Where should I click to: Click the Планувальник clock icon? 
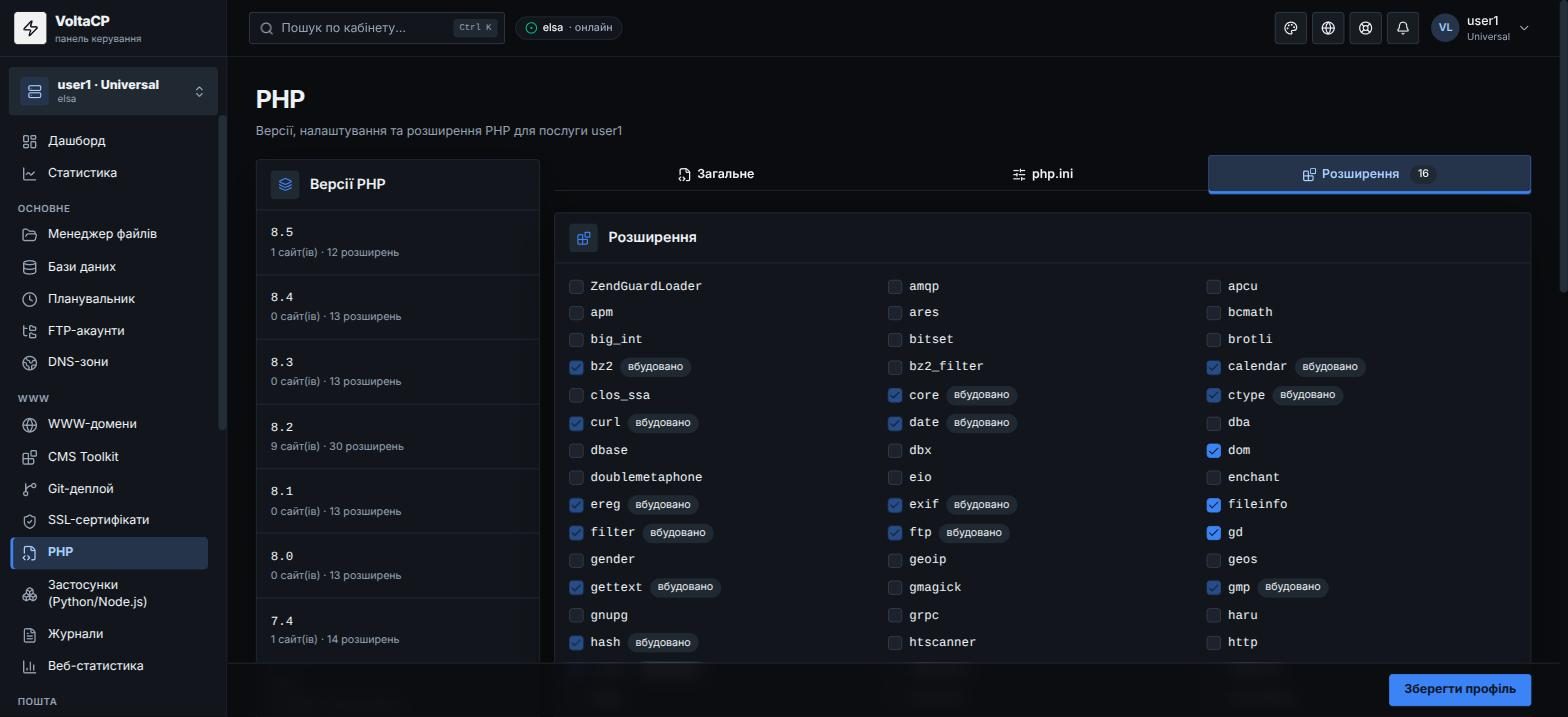(30, 299)
